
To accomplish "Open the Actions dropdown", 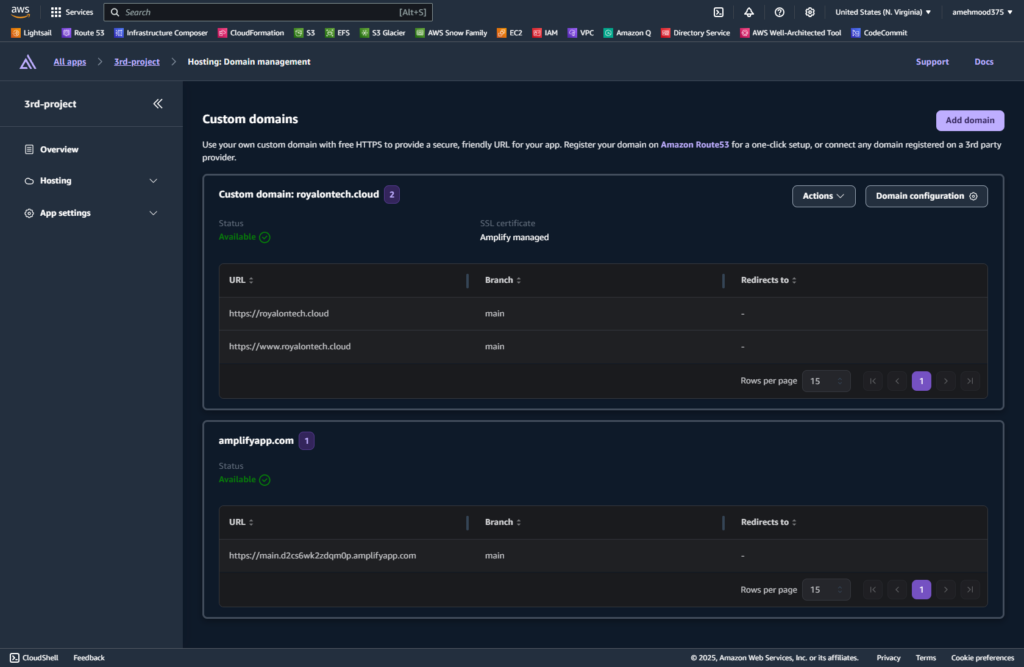I will (x=824, y=196).
